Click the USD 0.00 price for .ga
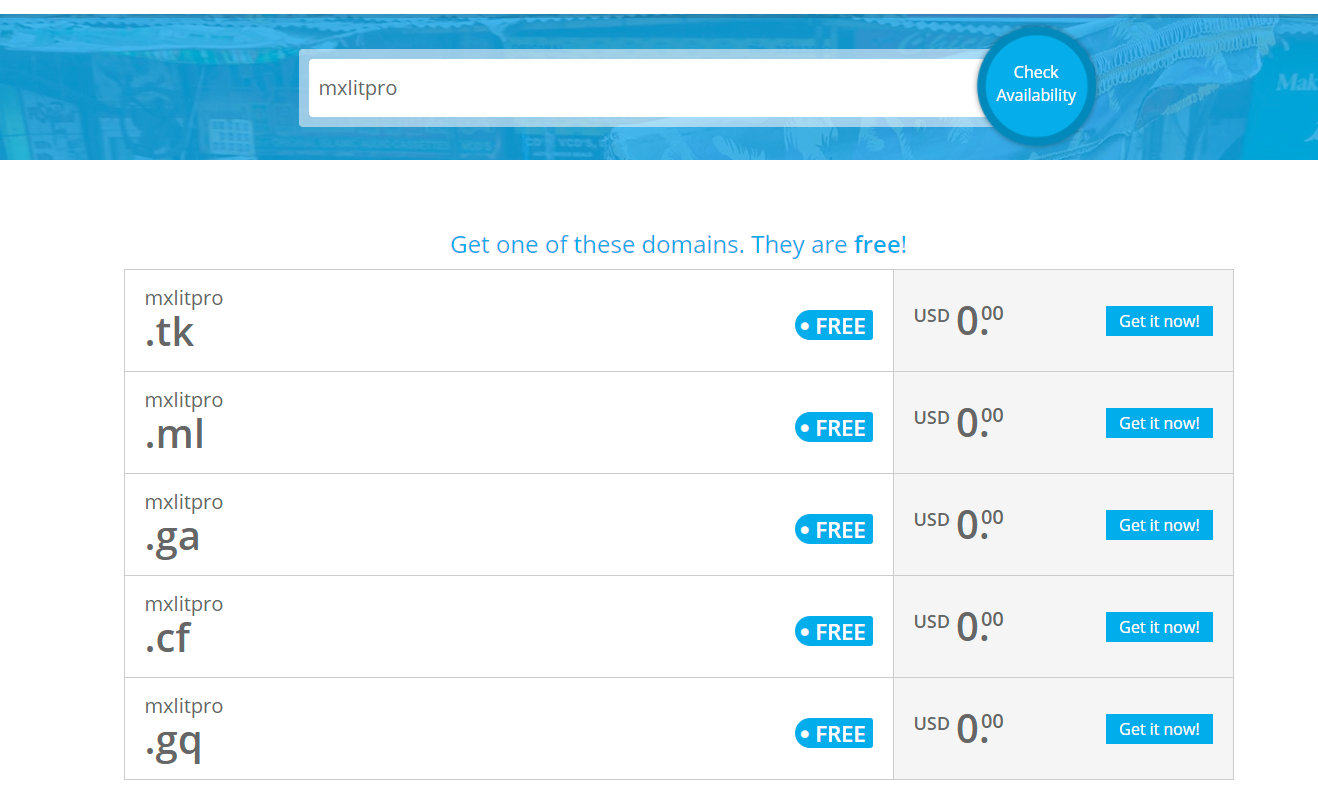The image size is (1318, 799). [x=958, y=525]
